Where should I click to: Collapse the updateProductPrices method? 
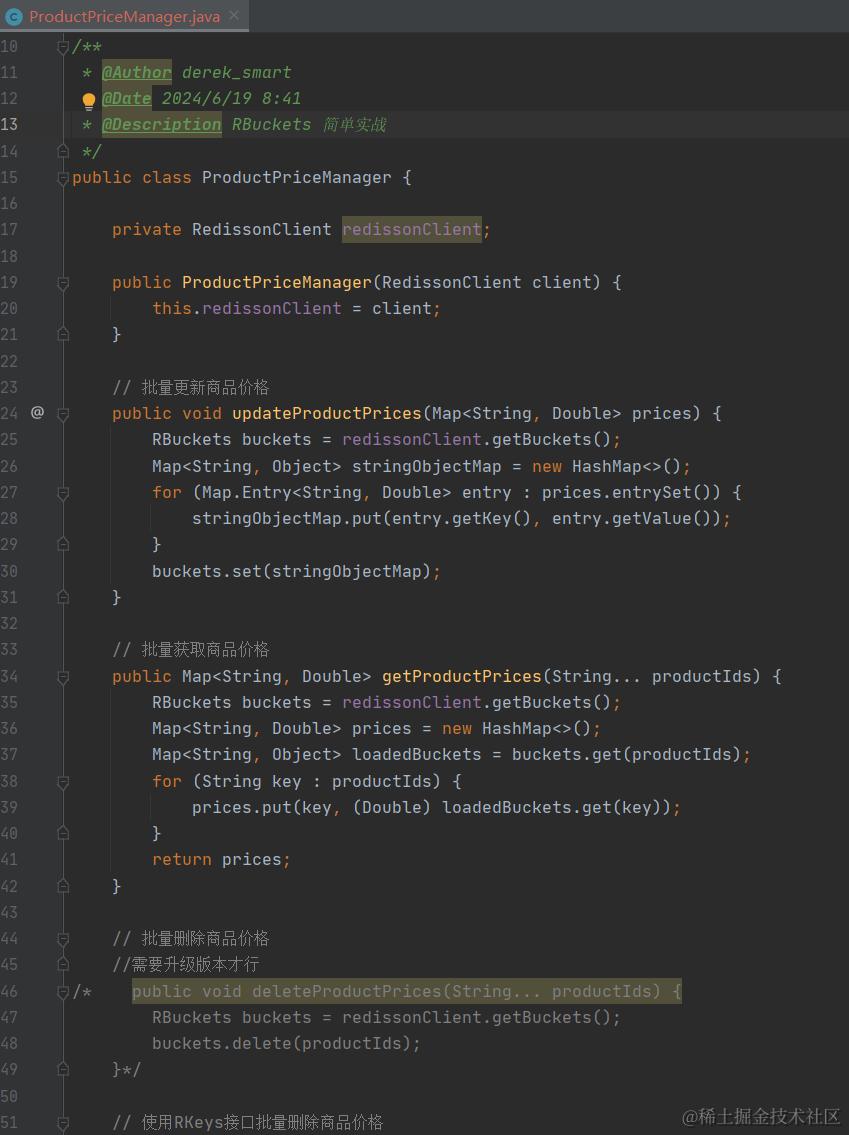point(62,413)
